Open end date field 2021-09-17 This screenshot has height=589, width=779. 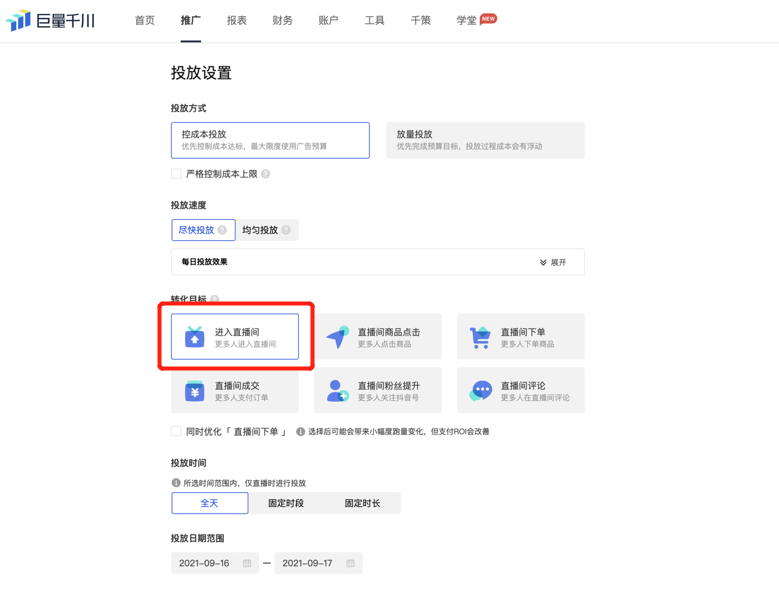318,563
